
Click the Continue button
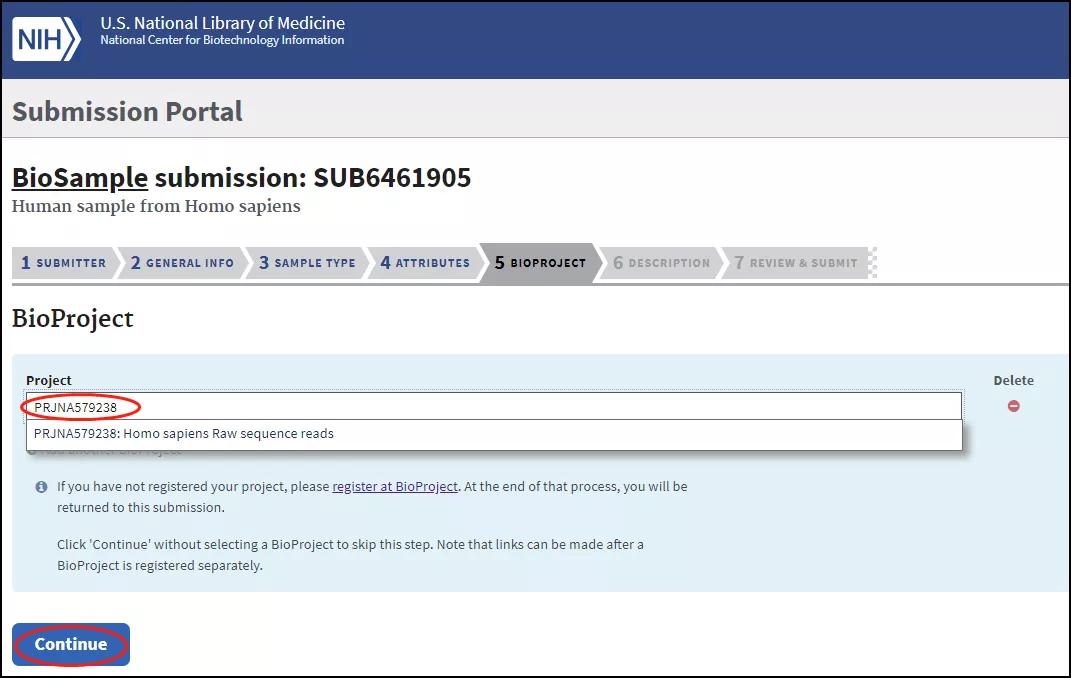pos(71,645)
